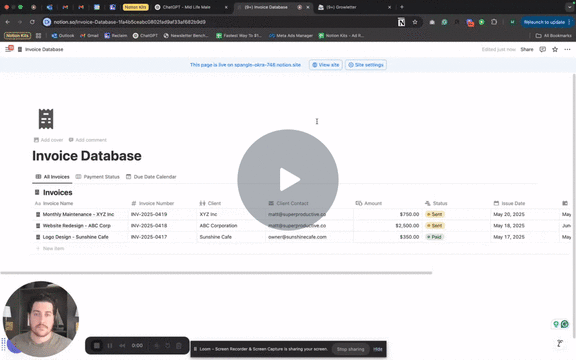Open the Website Redesign - ABC Corp row
The image size is (576, 360).
coord(76,226)
